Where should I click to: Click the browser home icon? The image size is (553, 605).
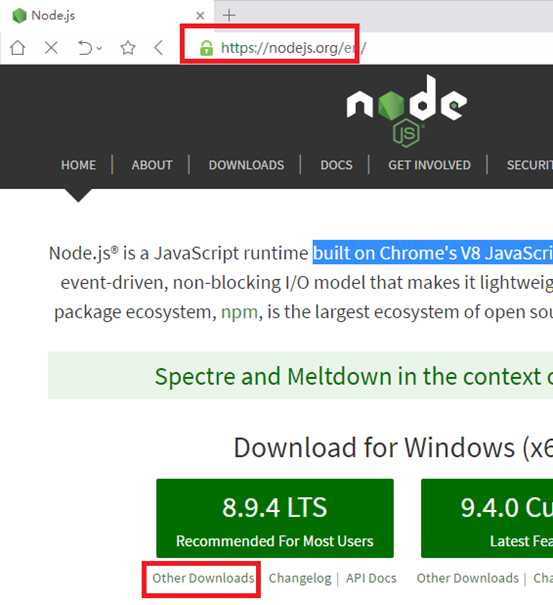[x=18, y=48]
